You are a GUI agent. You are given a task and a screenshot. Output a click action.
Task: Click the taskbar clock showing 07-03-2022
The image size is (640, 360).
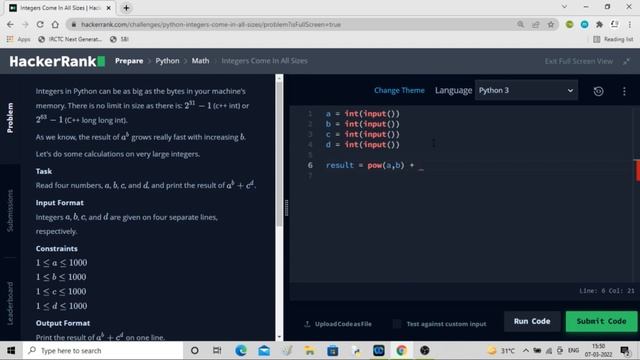pos(598,351)
